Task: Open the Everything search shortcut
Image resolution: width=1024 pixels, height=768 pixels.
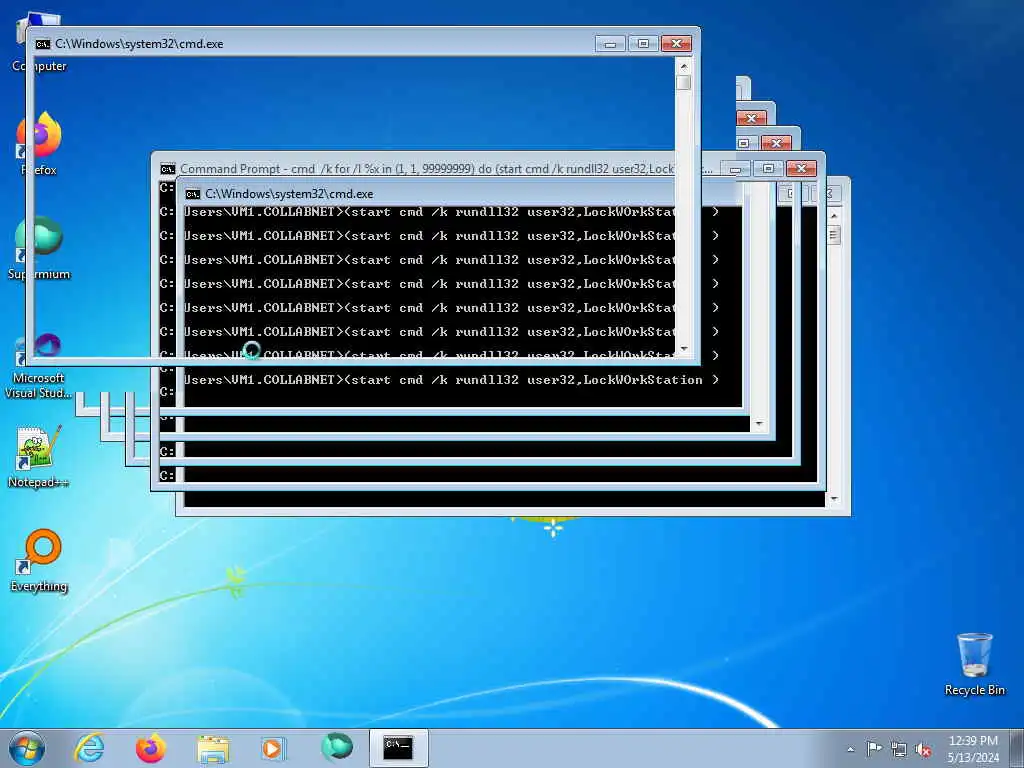Action: tap(39, 560)
